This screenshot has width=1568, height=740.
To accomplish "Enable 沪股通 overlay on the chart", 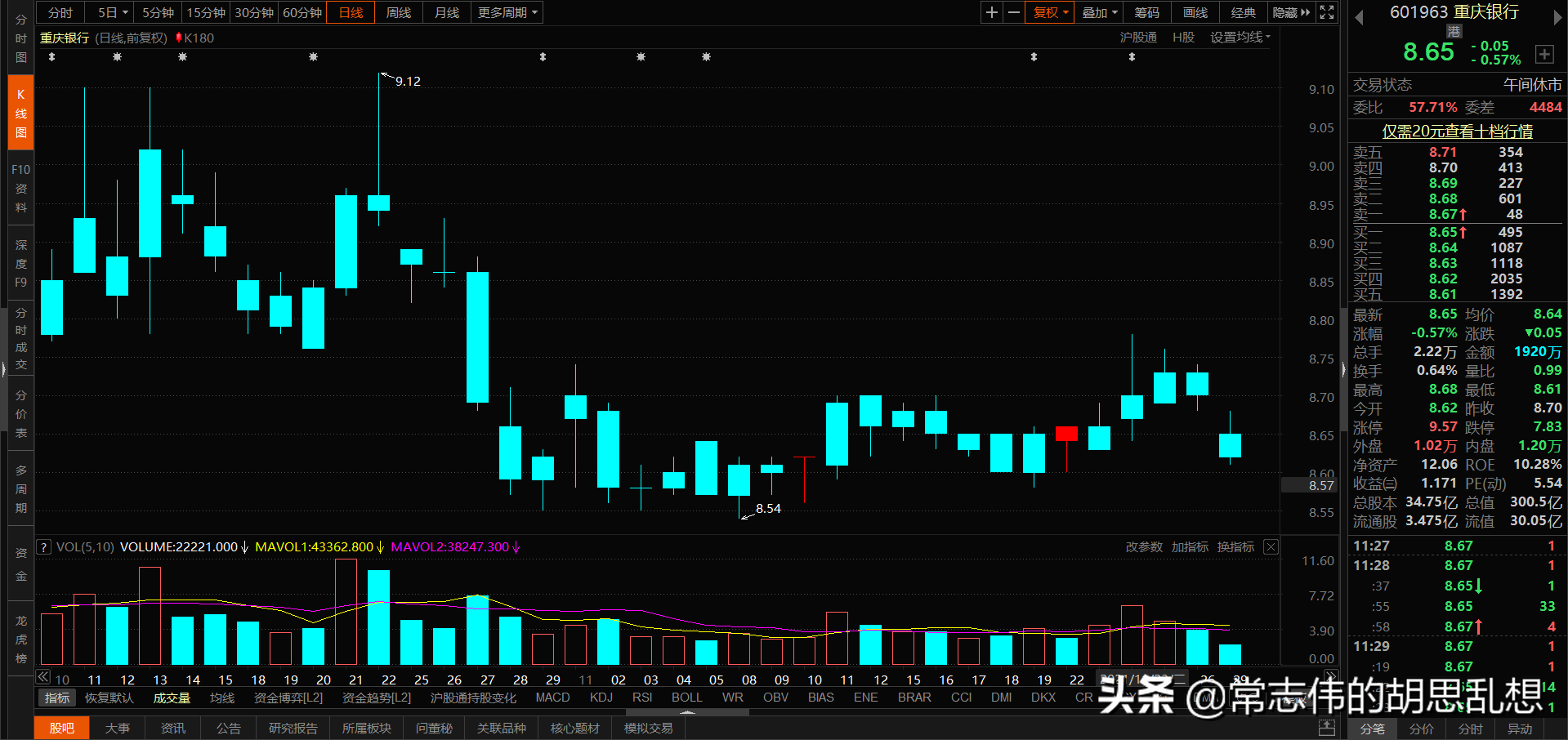I will (1139, 37).
